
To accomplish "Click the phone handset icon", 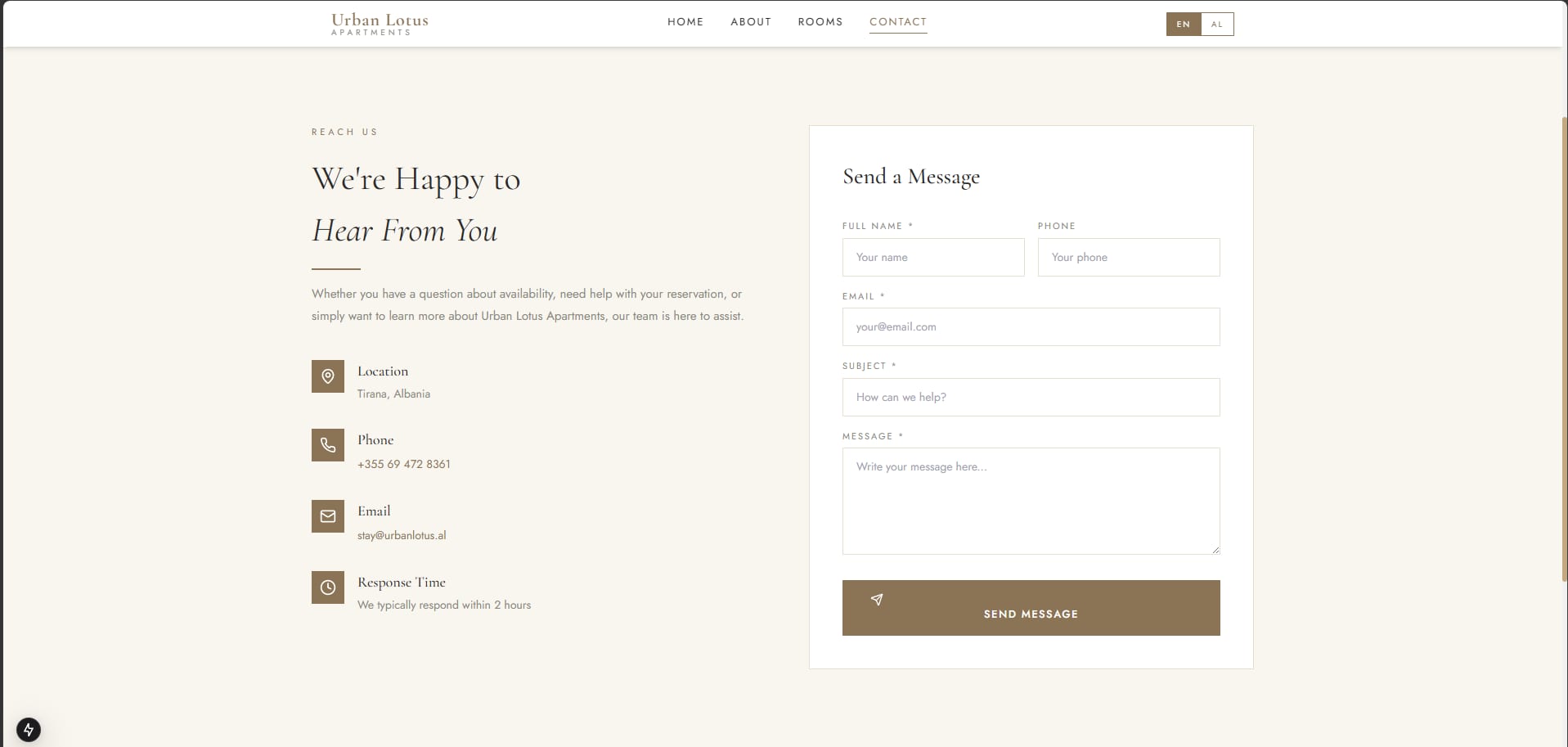I will pyautogui.click(x=328, y=445).
